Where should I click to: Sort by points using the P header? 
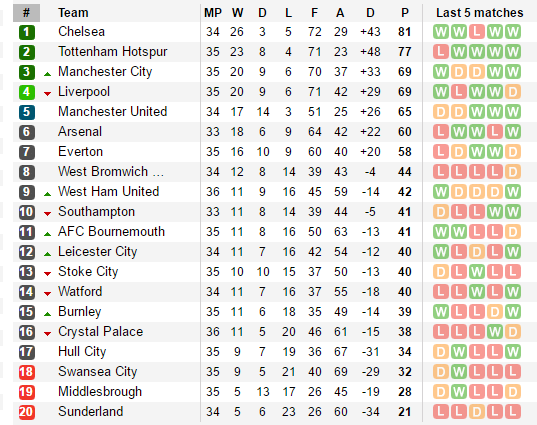[x=405, y=13]
